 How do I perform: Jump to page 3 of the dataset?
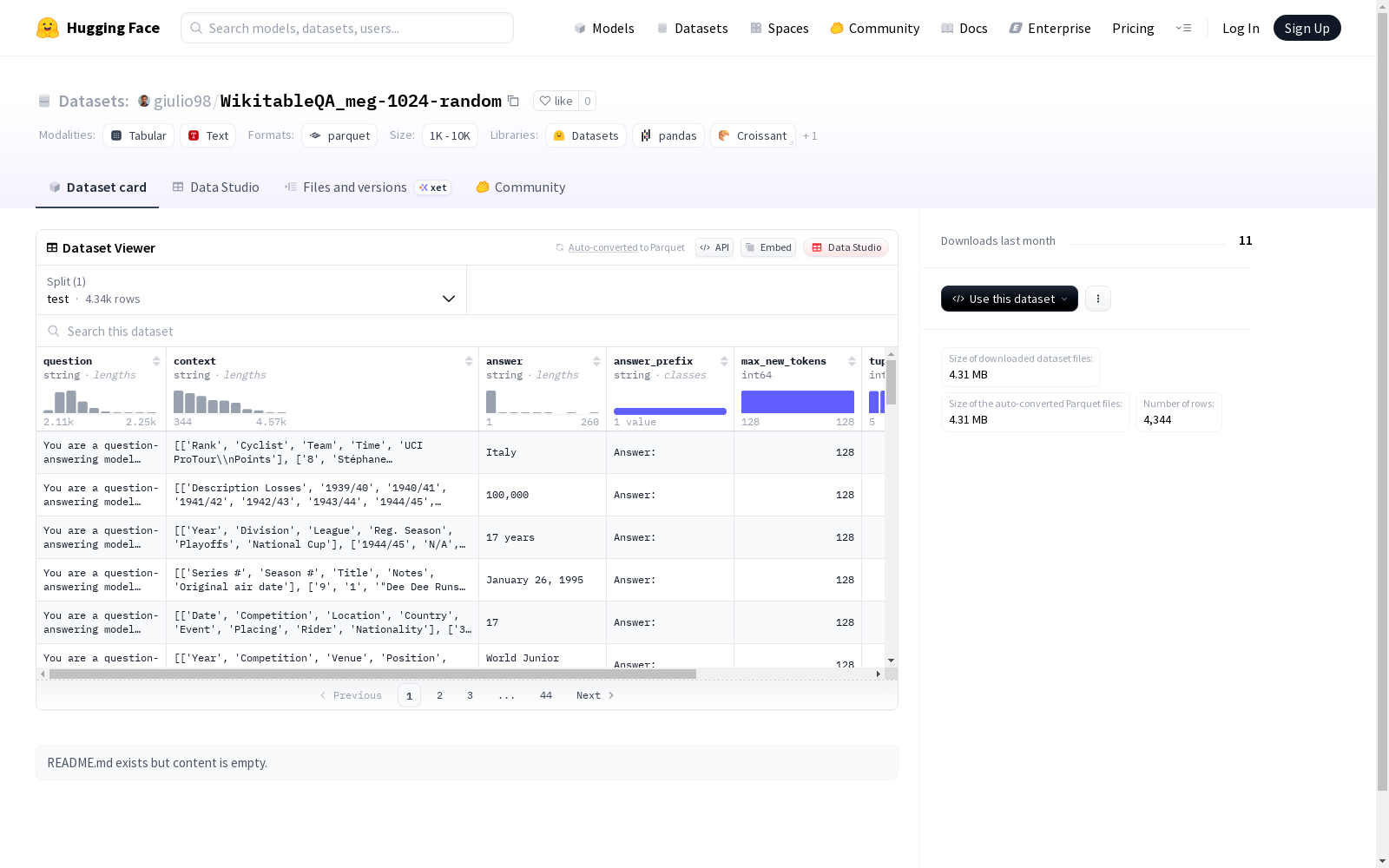(471, 695)
